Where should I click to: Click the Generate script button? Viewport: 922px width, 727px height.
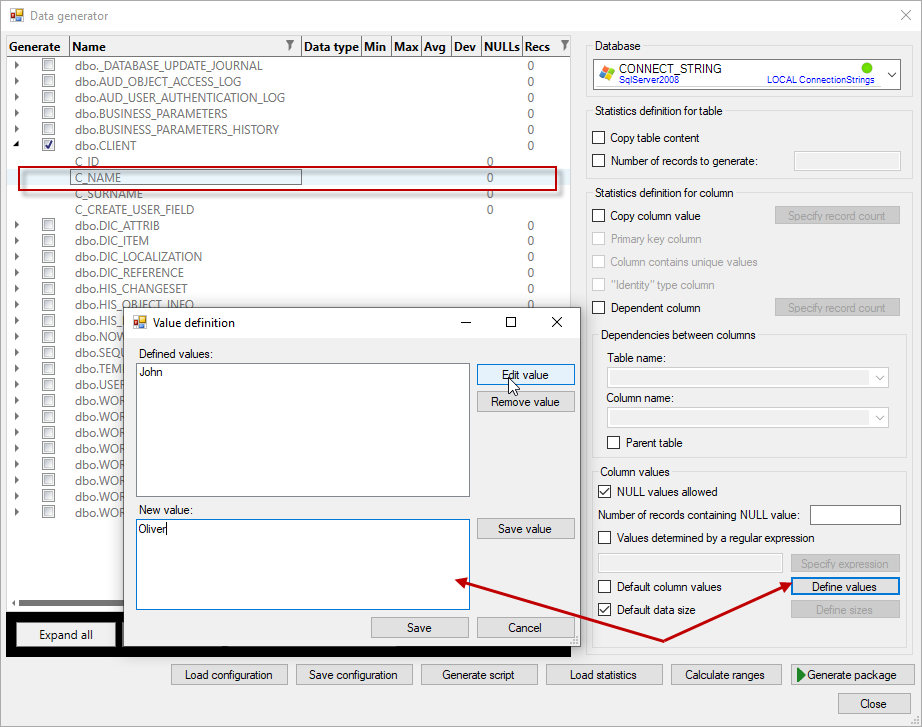click(x=479, y=675)
